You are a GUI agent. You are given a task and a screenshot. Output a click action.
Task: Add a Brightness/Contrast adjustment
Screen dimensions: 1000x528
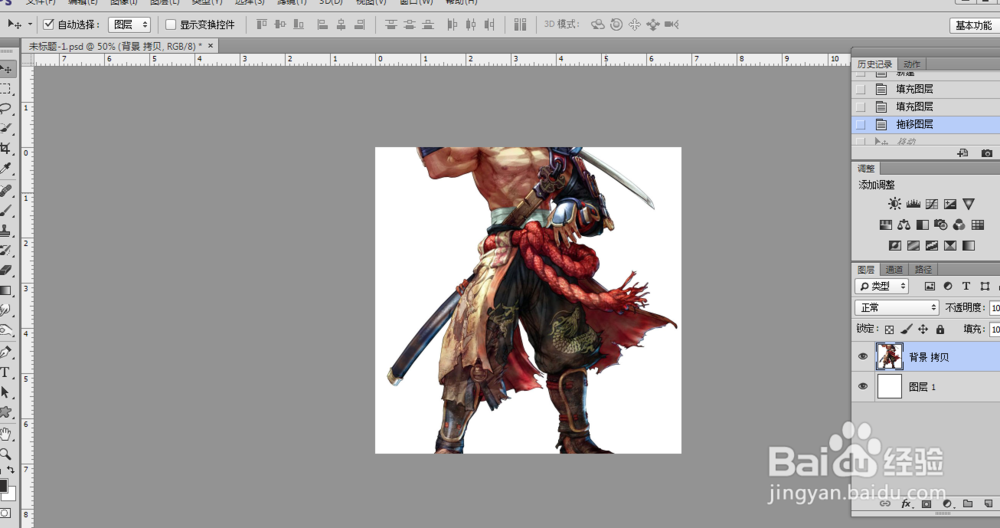tap(895, 204)
